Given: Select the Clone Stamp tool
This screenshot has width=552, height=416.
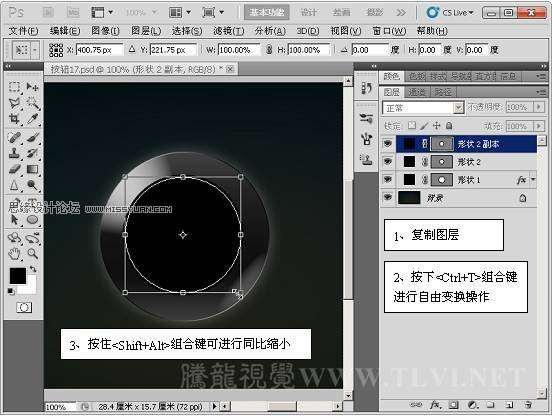Looking at the screenshot, I should (14, 153).
